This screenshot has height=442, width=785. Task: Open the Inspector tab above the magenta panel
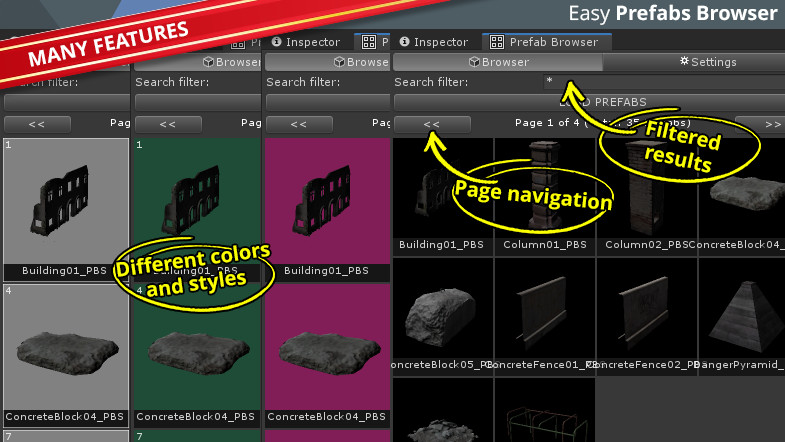point(307,42)
